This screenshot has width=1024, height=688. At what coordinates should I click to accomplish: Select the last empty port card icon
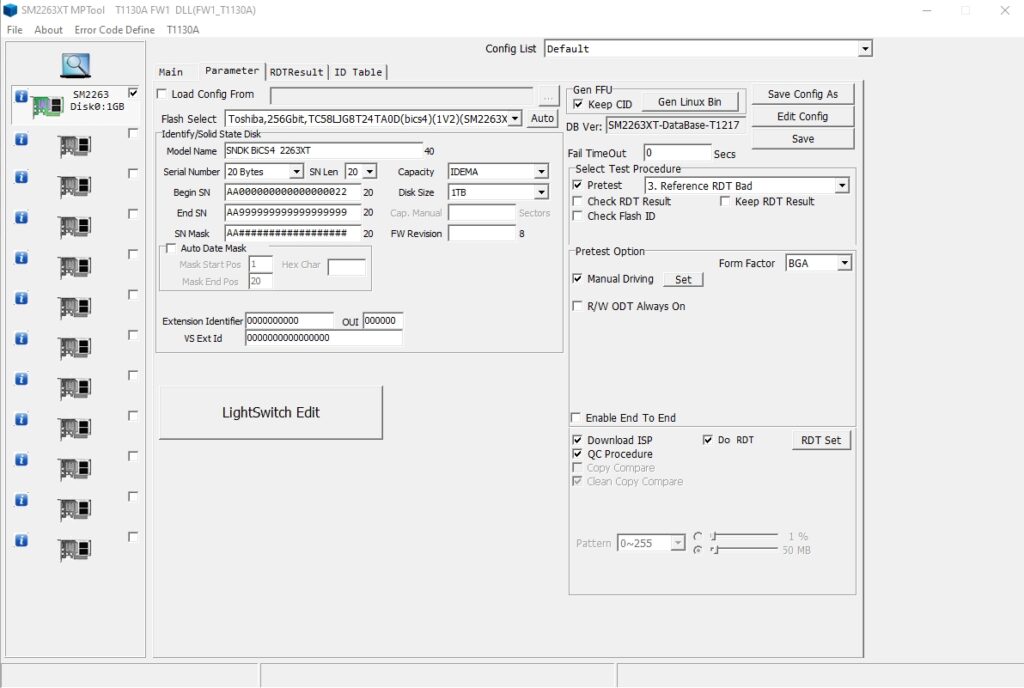point(74,550)
